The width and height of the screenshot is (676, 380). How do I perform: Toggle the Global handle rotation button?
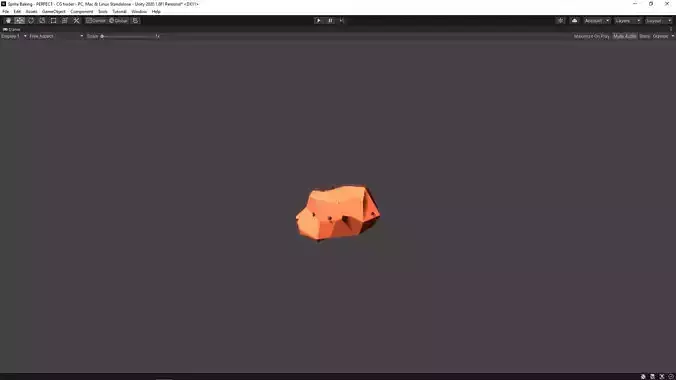(118, 21)
